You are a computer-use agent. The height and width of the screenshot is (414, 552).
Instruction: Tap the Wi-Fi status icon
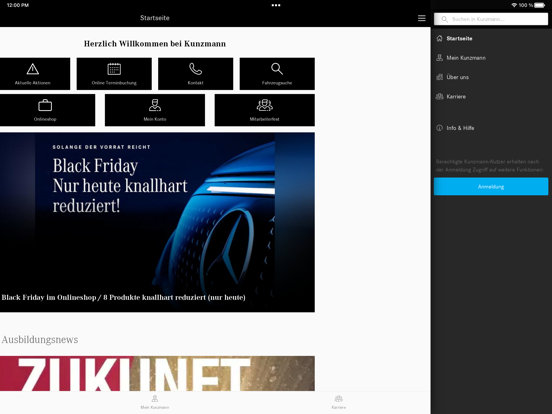[514, 5]
